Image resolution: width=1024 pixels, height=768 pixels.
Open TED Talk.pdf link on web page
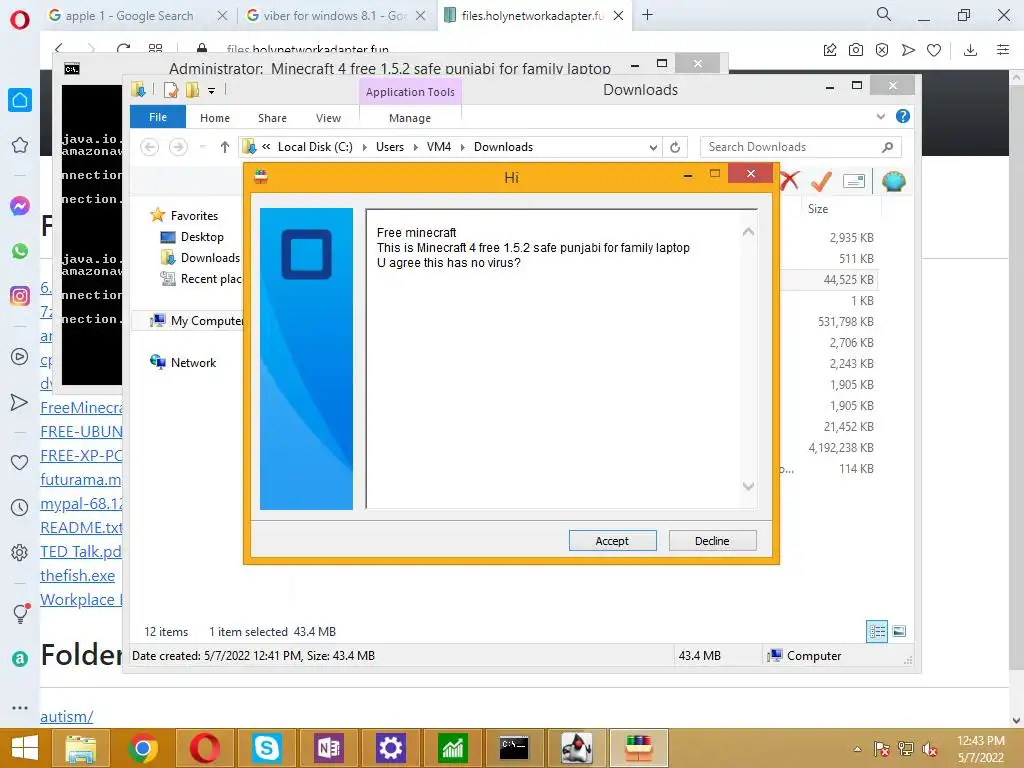pos(81,552)
